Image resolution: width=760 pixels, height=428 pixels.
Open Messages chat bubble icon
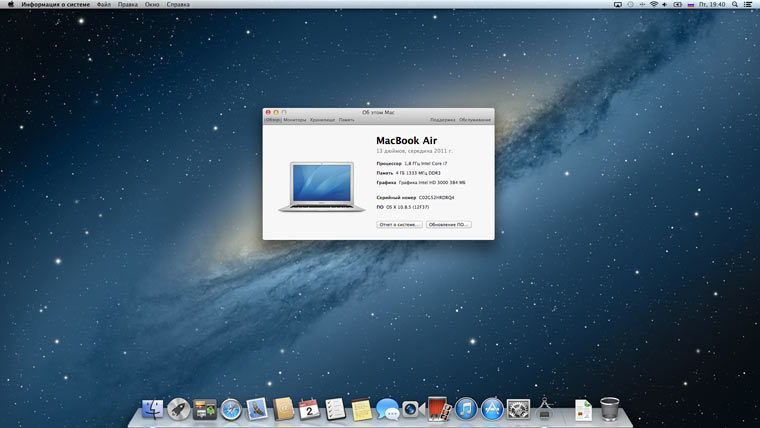click(387, 408)
